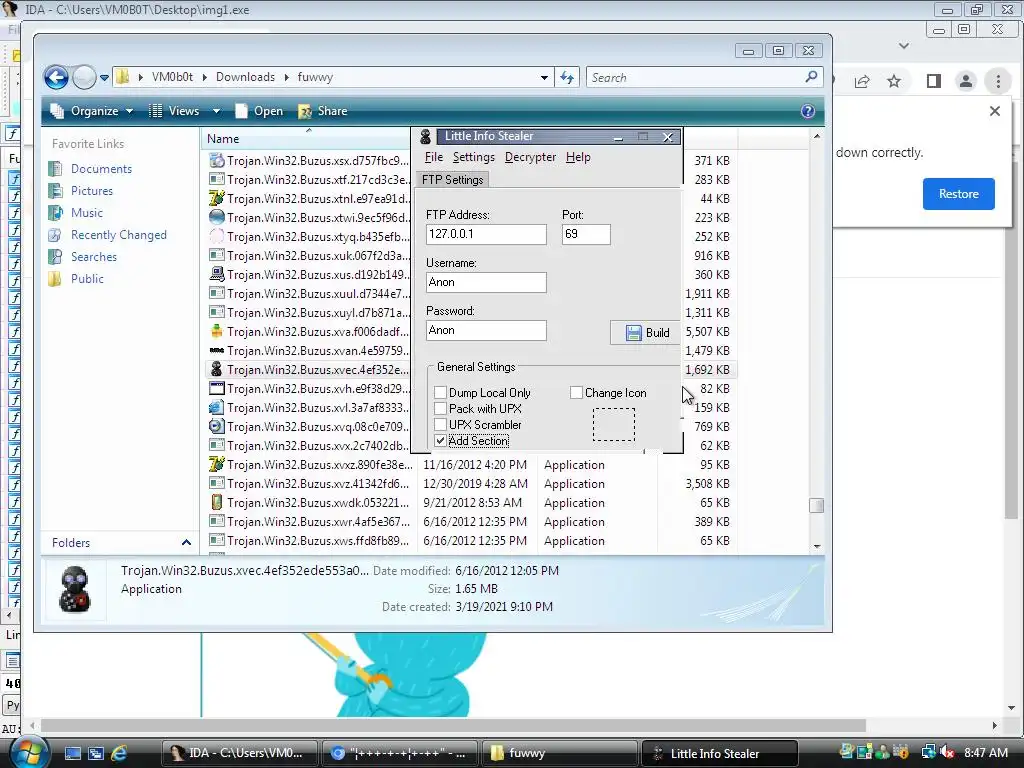Click the search magnifier icon

coord(811,77)
